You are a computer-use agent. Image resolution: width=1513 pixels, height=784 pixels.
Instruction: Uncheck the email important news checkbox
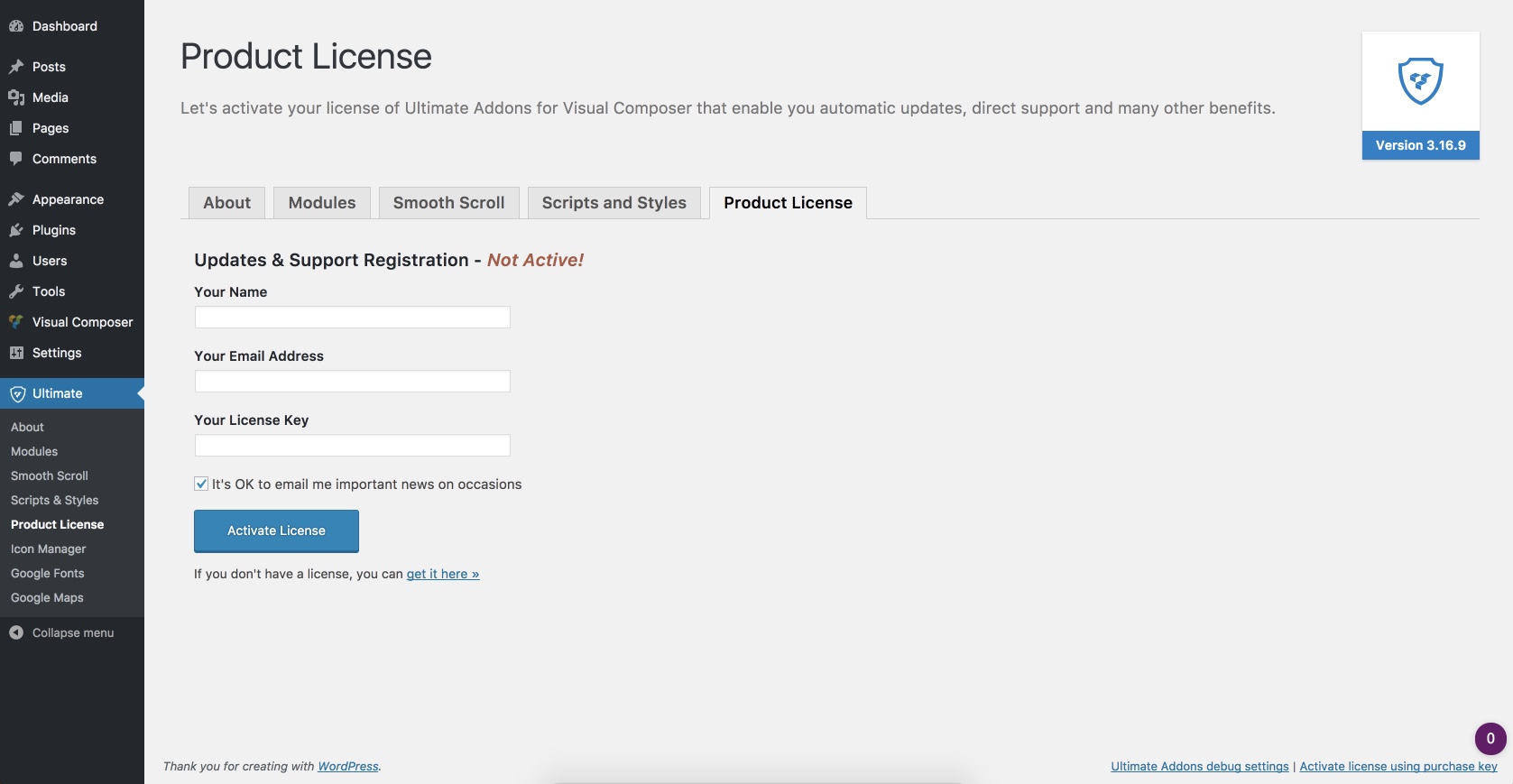point(201,484)
